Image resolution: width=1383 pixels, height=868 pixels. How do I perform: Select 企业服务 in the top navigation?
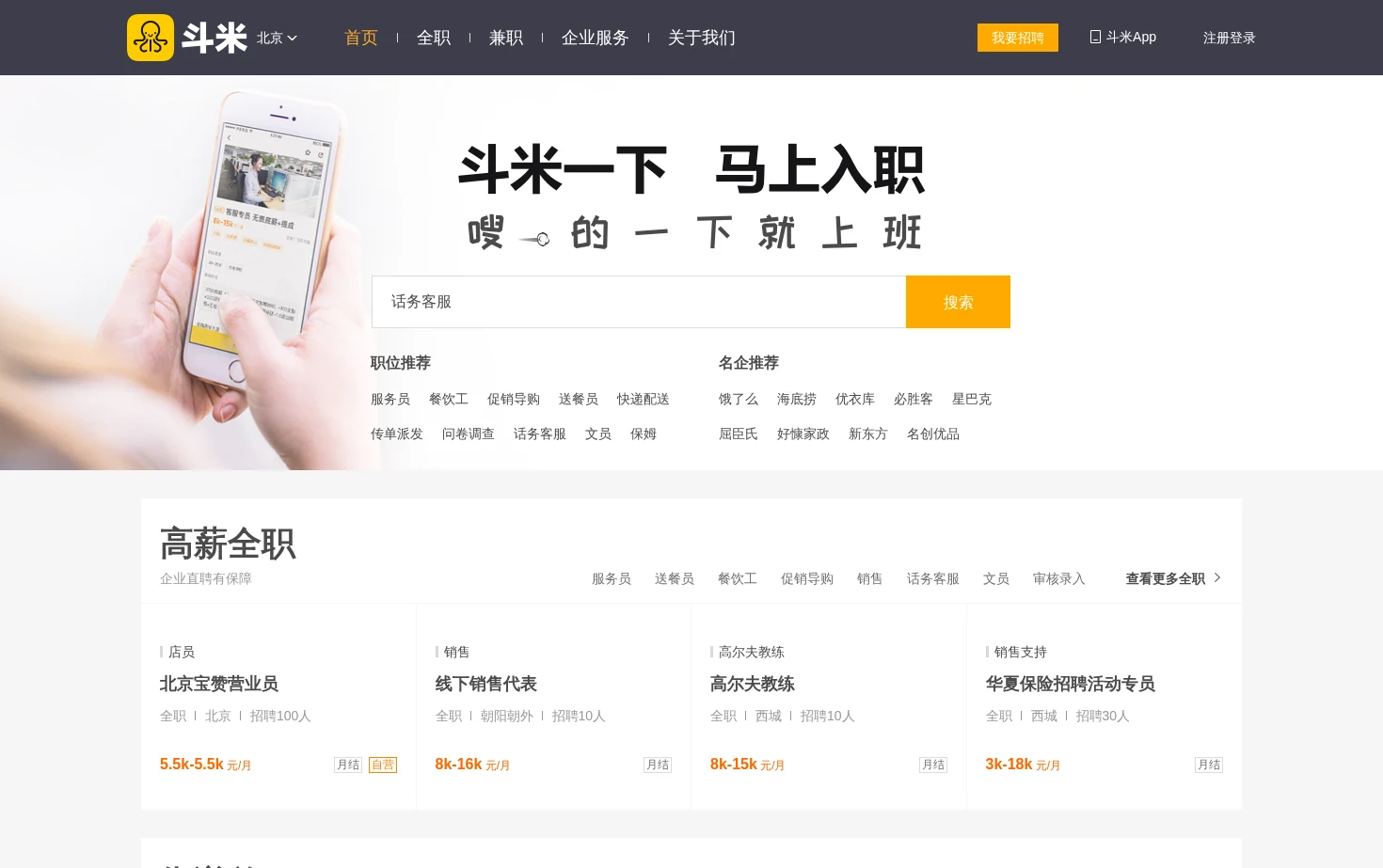[596, 38]
